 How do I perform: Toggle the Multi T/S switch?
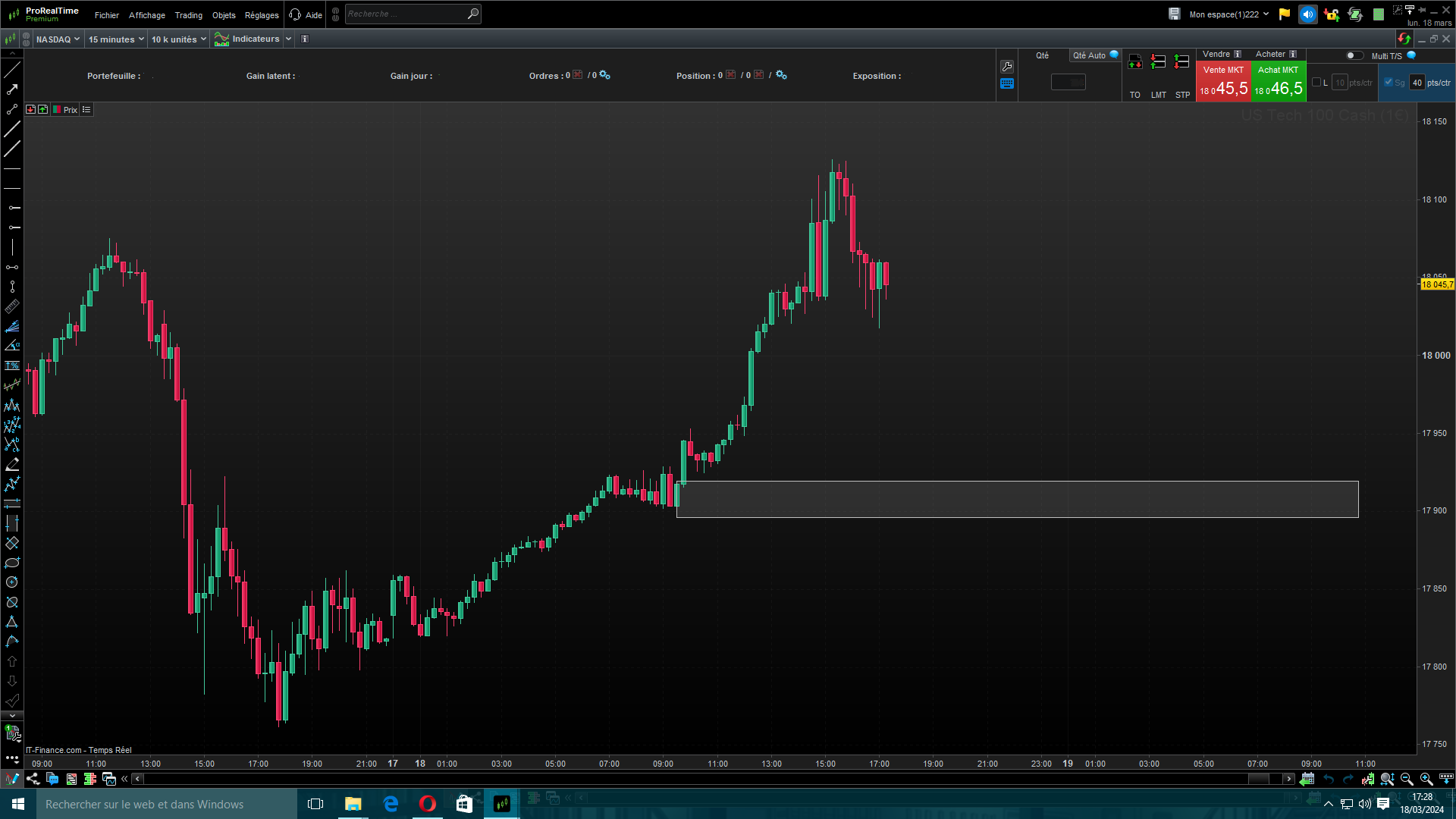[x=1354, y=55]
